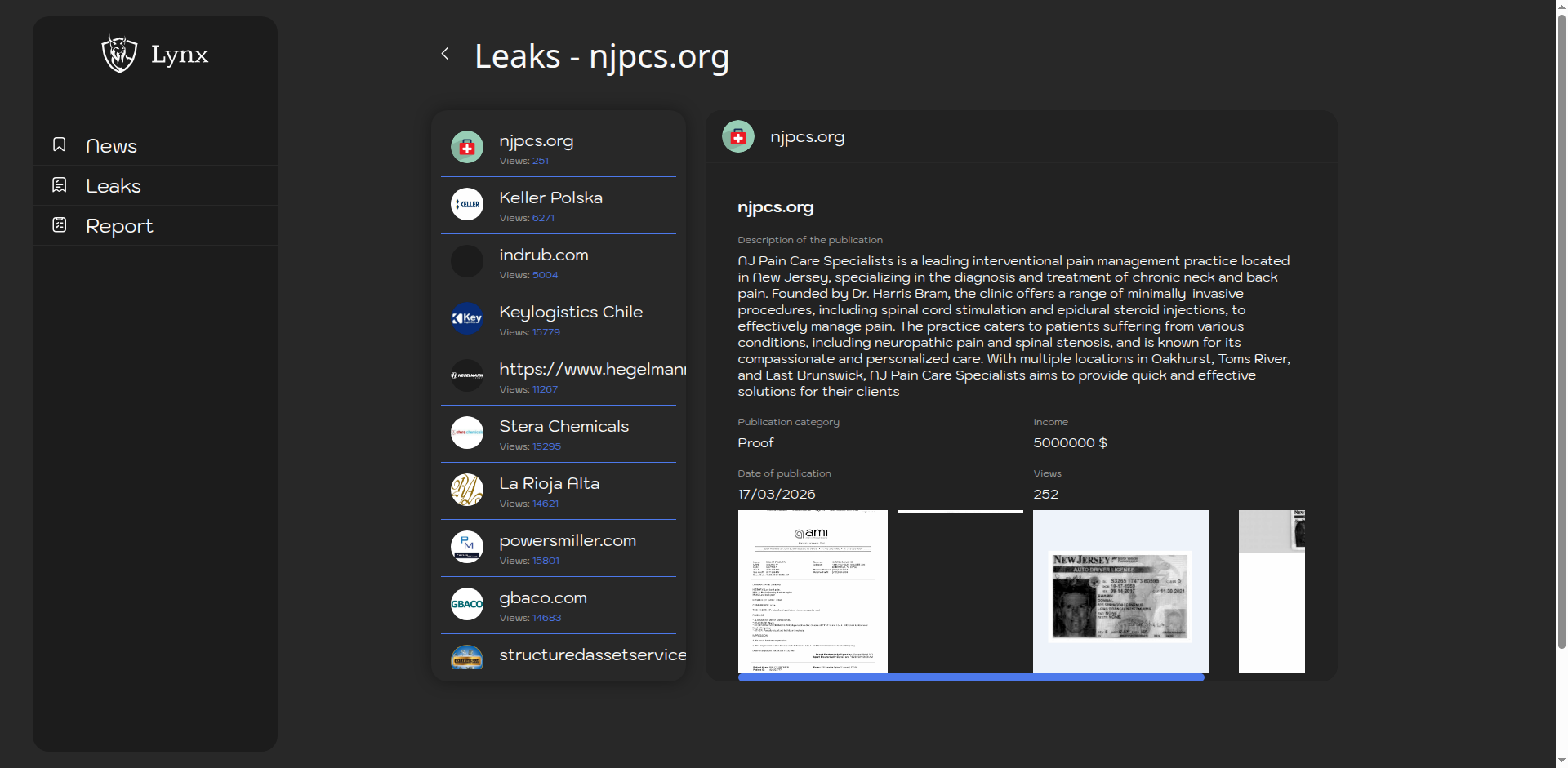Click the Leaks document icon in sidebar
Image resolution: width=1568 pixels, height=768 pixels.
(x=60, y=184)
